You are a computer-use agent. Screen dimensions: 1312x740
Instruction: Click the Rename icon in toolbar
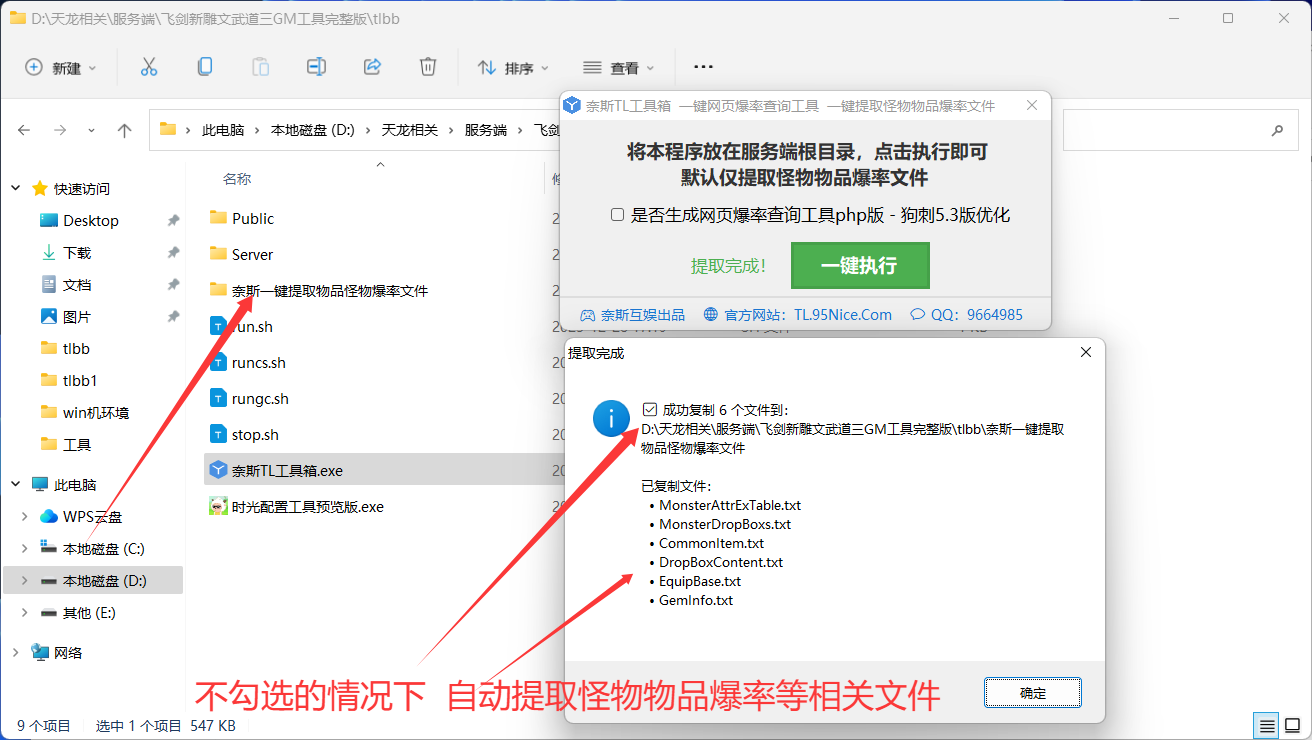316,67
